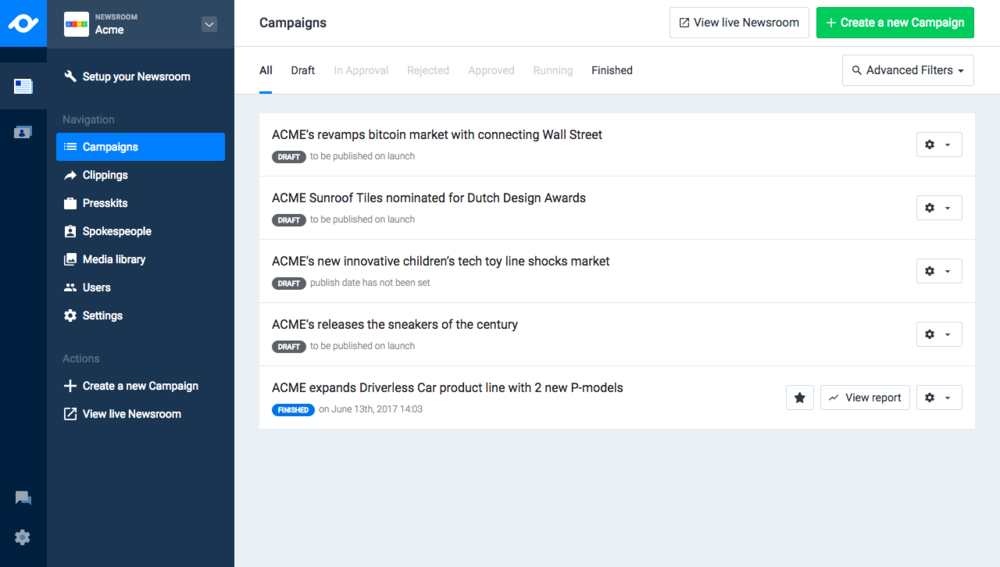
Task: Open the chat bubble icon in left rail
Action: pos(23,497)
